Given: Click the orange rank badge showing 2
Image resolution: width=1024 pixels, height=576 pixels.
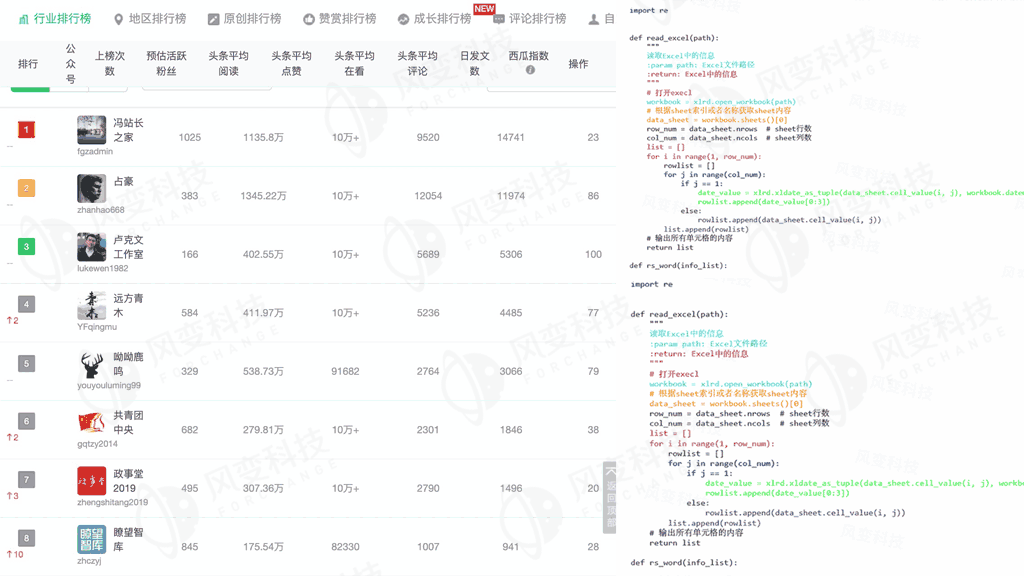Looking at the screenshot, I should click(25, 186).
